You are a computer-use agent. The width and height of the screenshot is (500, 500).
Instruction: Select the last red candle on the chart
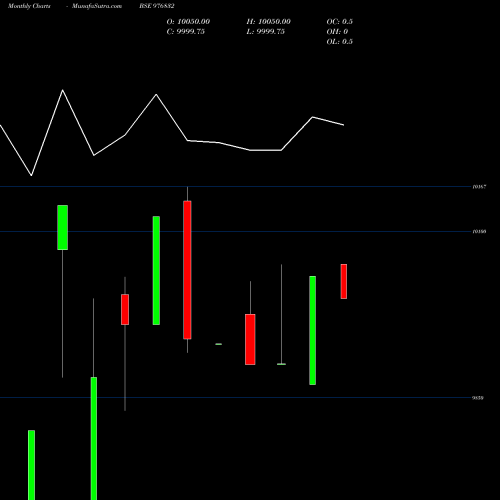344,281
